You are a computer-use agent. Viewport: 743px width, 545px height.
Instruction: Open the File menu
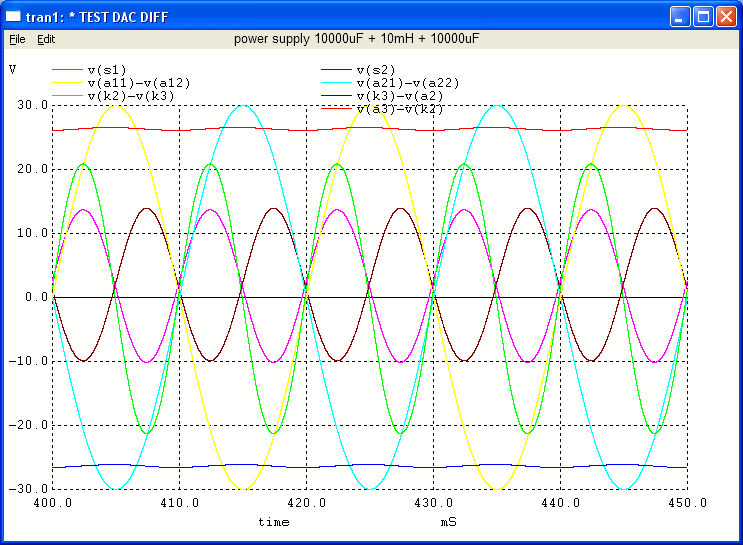coord(17,39)
